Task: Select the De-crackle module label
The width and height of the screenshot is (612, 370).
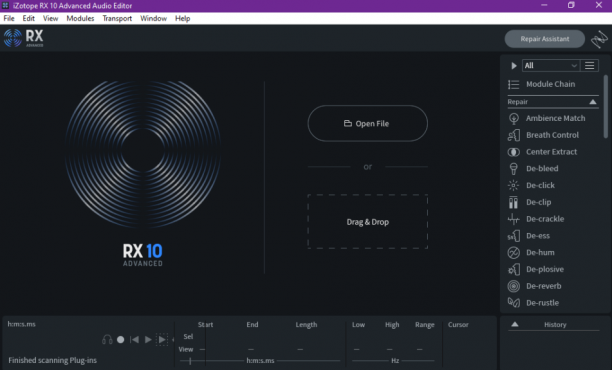Action: pyautogui.click(x=545, y=219)
